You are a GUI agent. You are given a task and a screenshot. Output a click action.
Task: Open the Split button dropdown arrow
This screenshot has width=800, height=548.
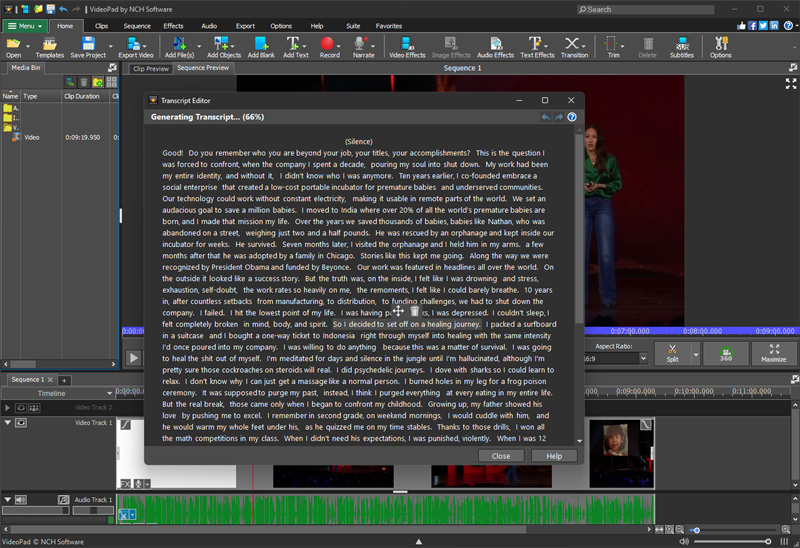point(695,353)
